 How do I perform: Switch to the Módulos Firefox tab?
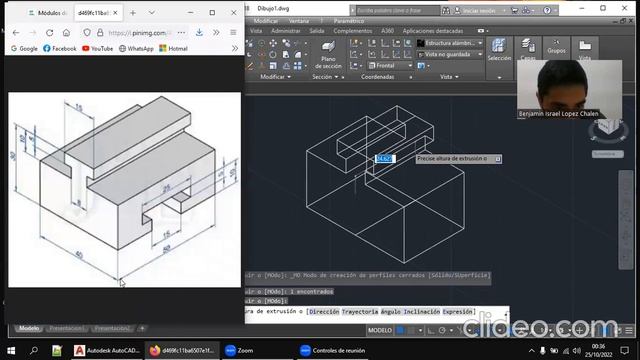[x=48, y=13]
